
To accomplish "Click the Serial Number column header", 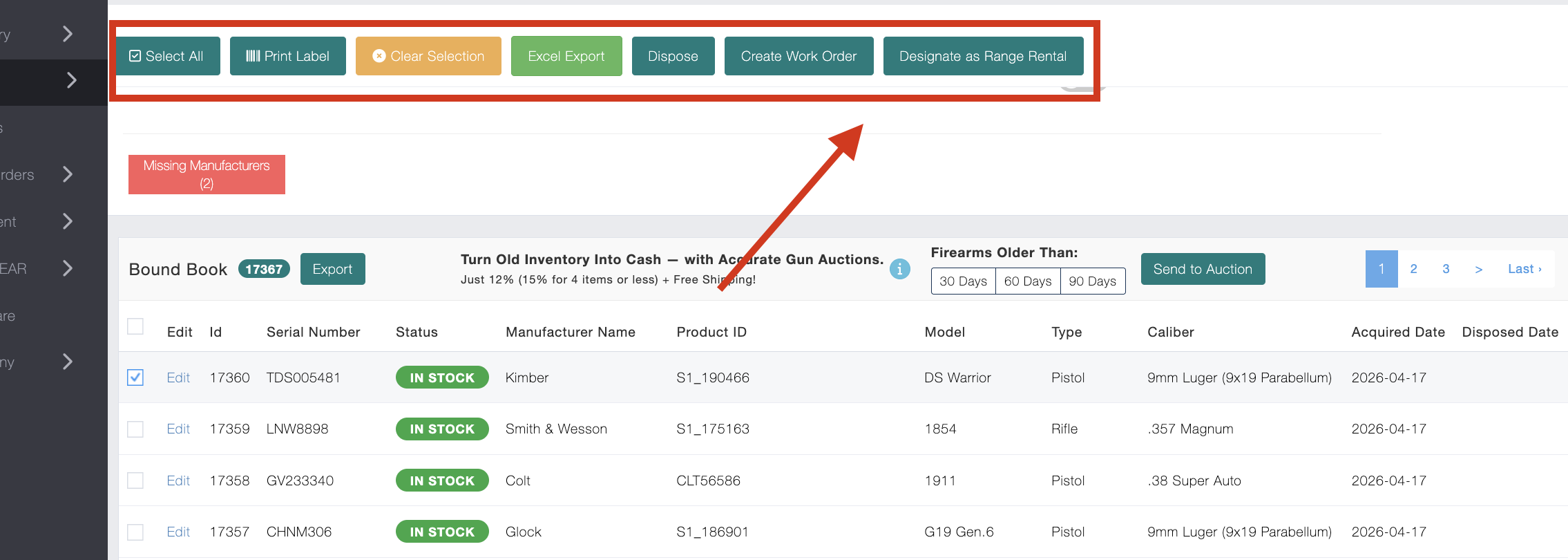I will (314, 332).
